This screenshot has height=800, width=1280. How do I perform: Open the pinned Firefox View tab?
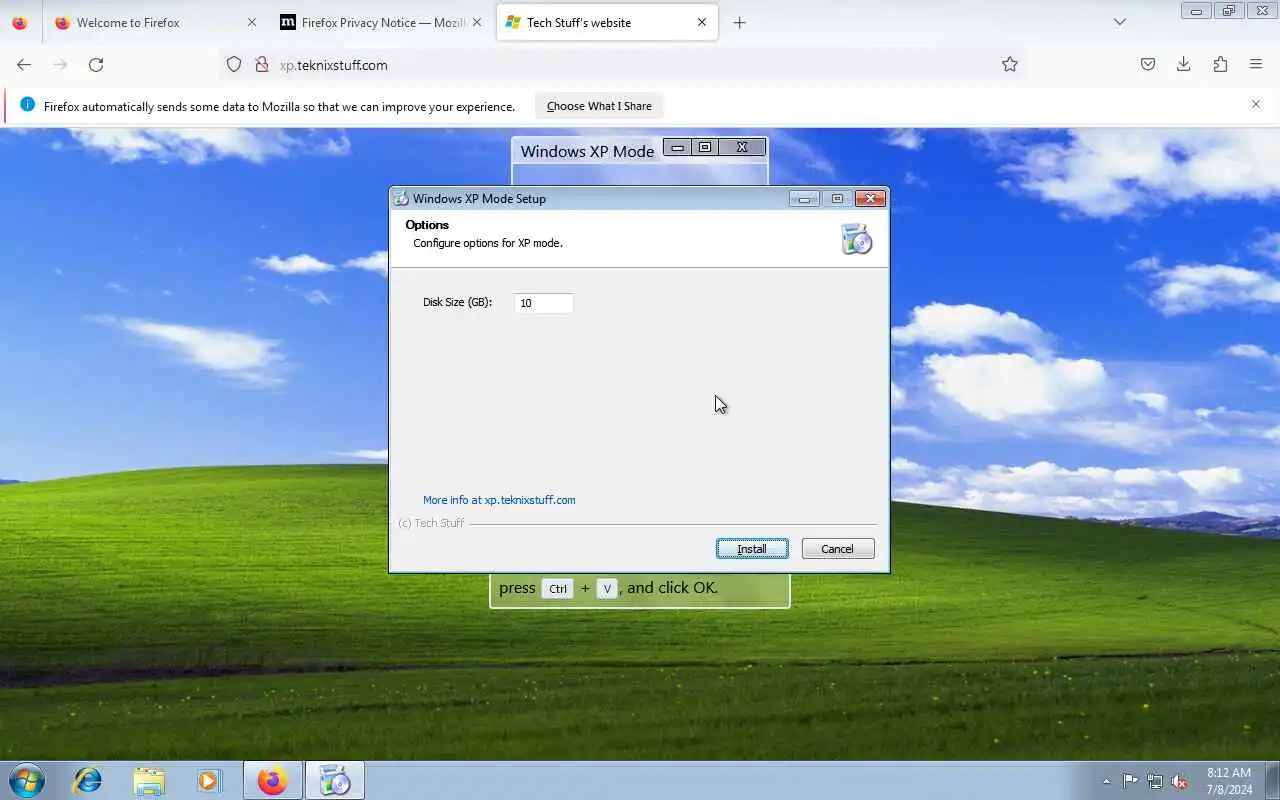[x=20, y=22]
